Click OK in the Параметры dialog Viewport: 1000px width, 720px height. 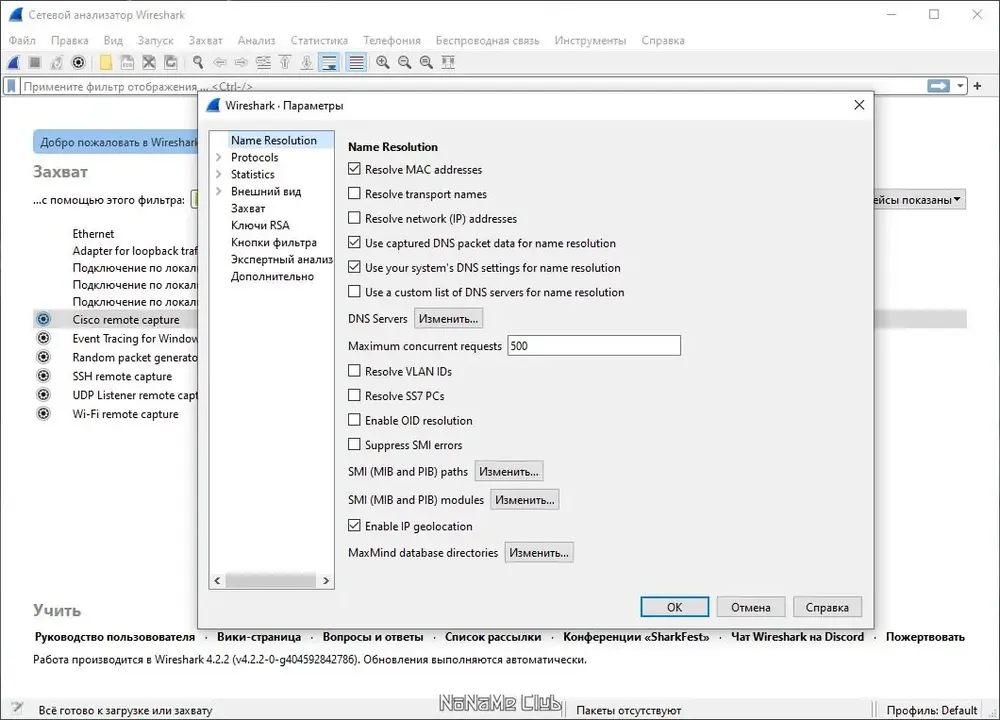(674, 607)
